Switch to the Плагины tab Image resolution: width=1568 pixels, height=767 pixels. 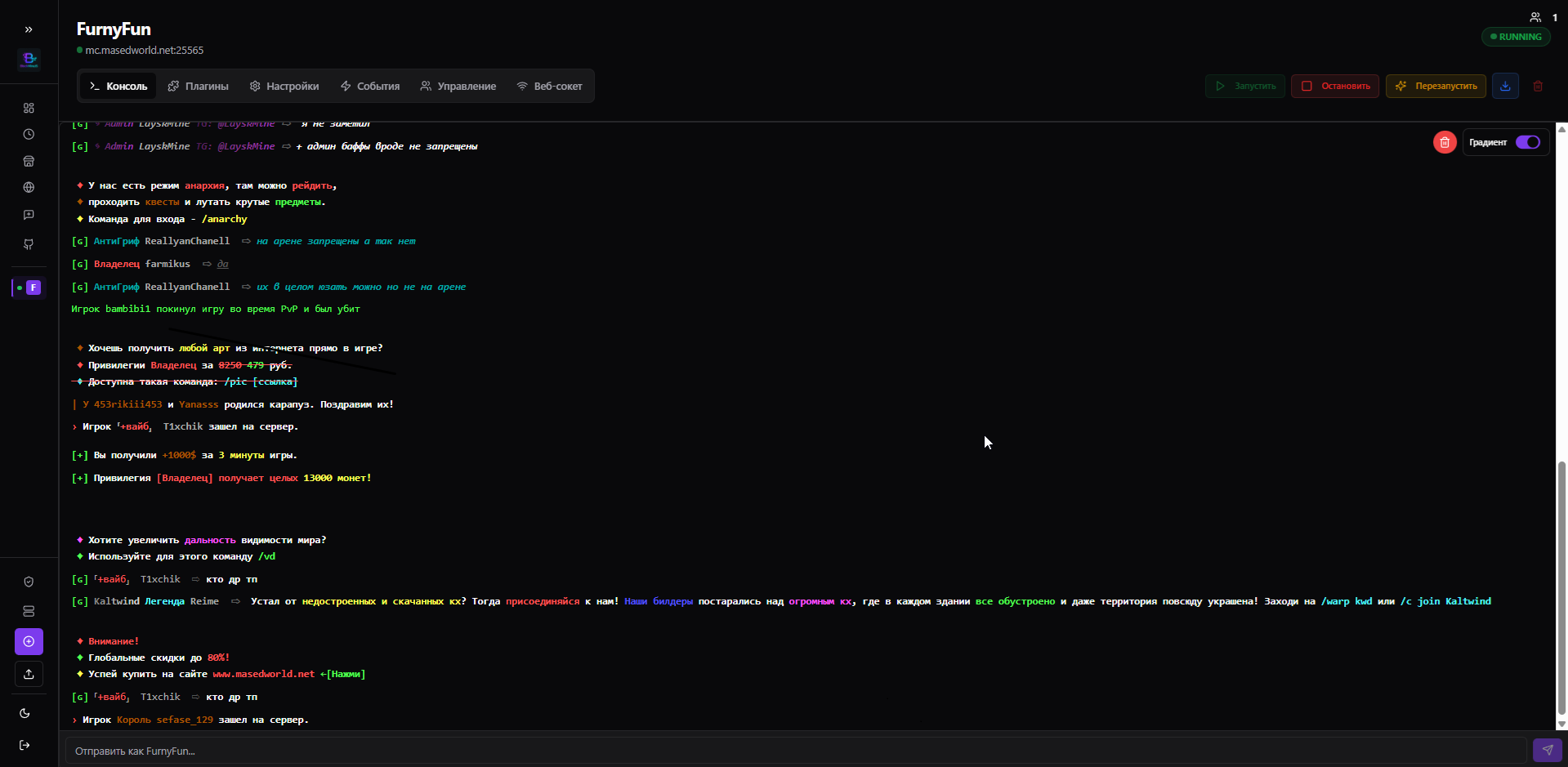click(x=198, y=86)
